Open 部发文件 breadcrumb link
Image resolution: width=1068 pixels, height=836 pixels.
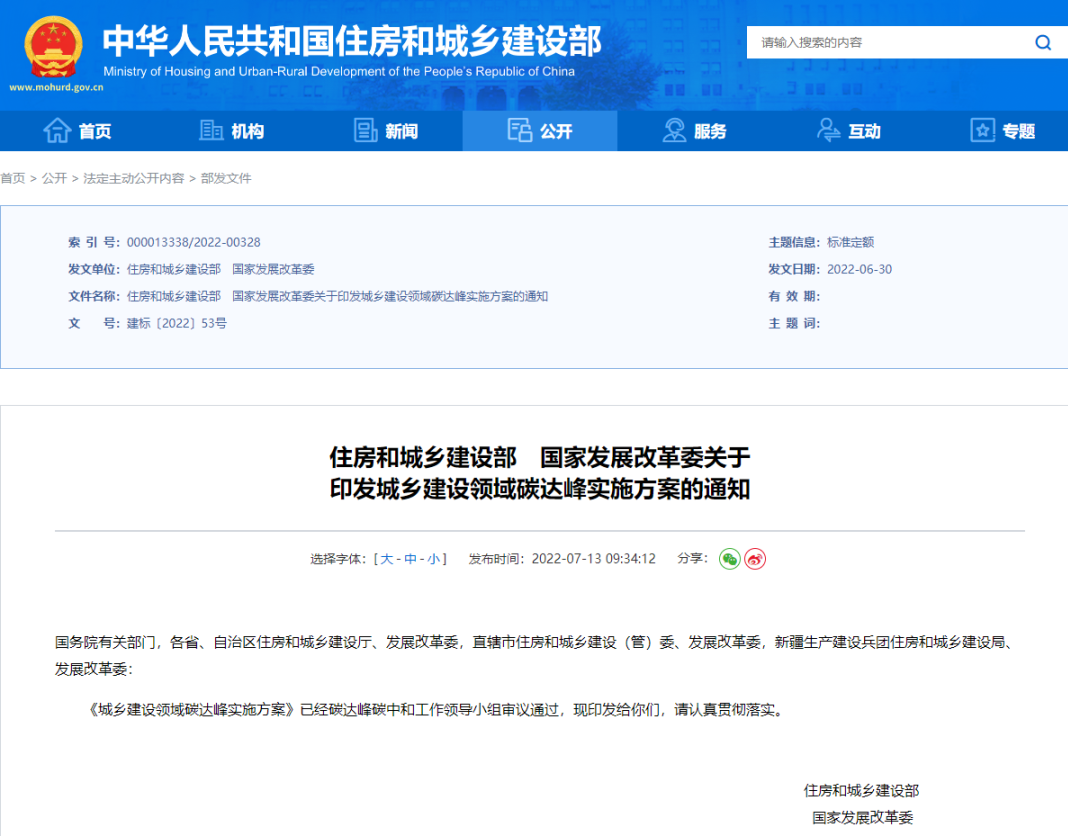[226, 178]
